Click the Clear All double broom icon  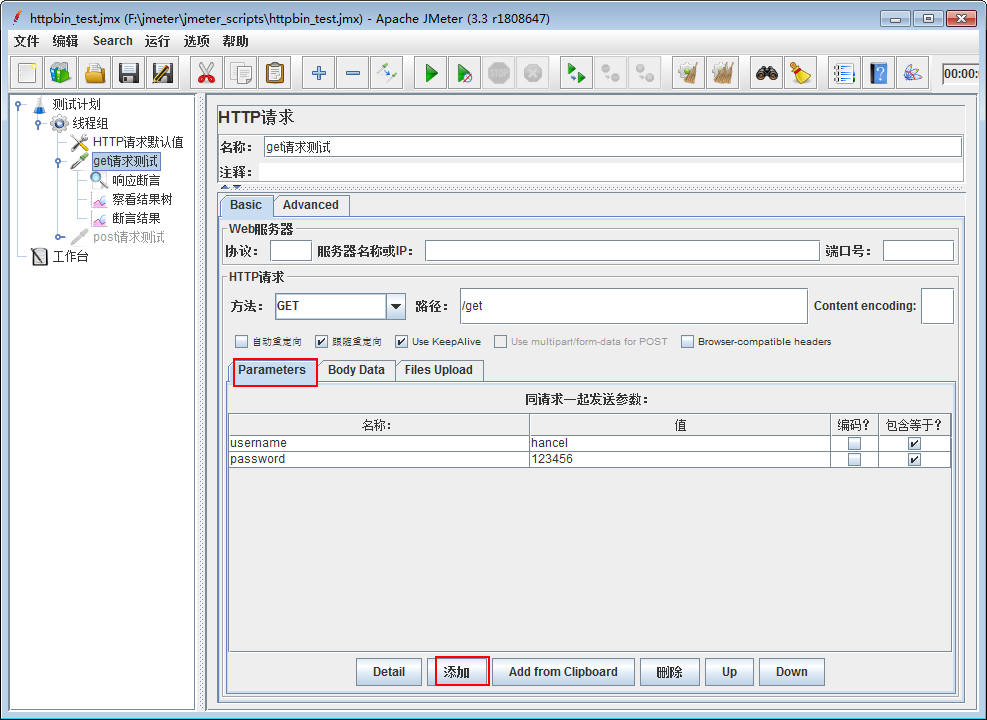723,73
